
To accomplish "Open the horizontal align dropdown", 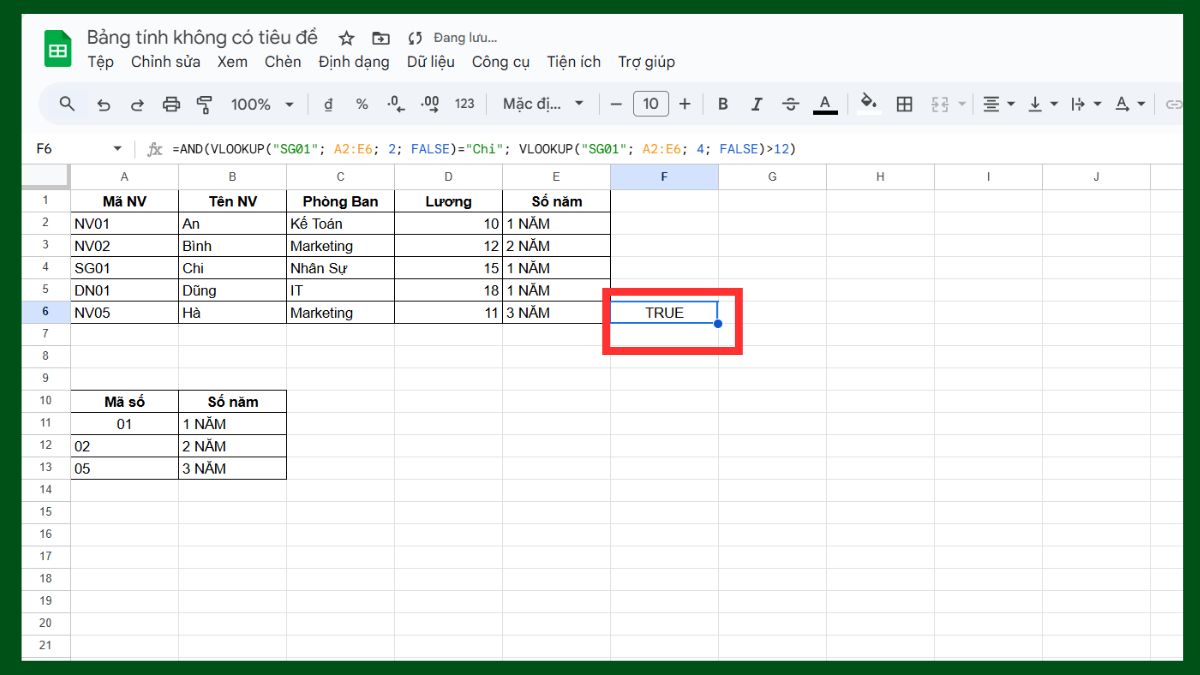I will [x=1009, y=103].
